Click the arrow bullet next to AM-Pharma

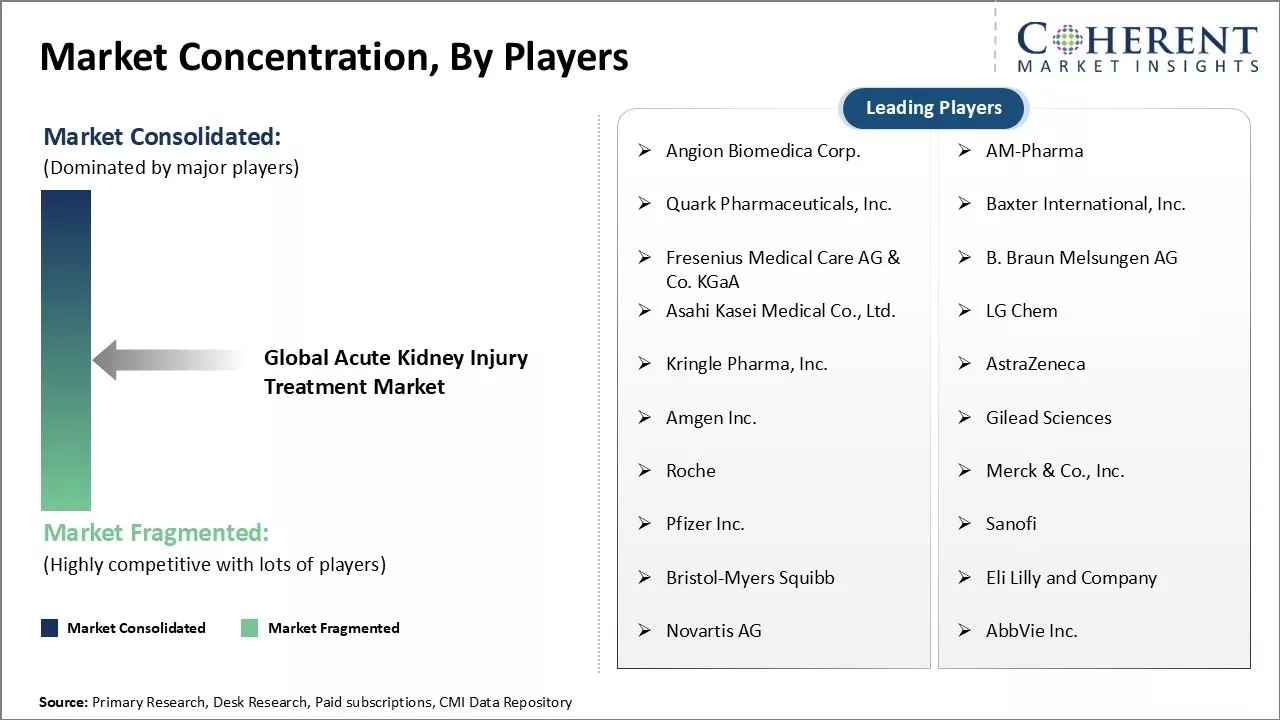pos(965,151)
